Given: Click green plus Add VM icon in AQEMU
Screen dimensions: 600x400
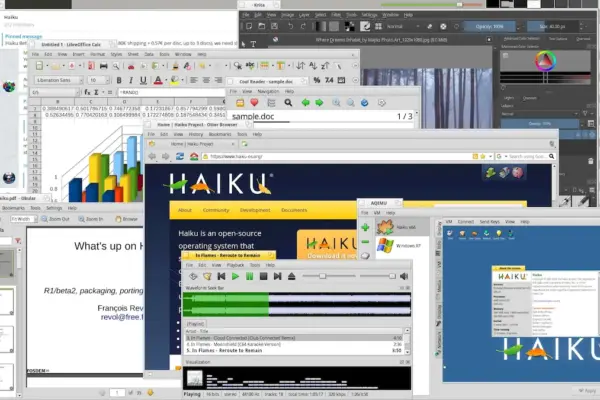Looking at the screenshot, I should pos(365,227).
